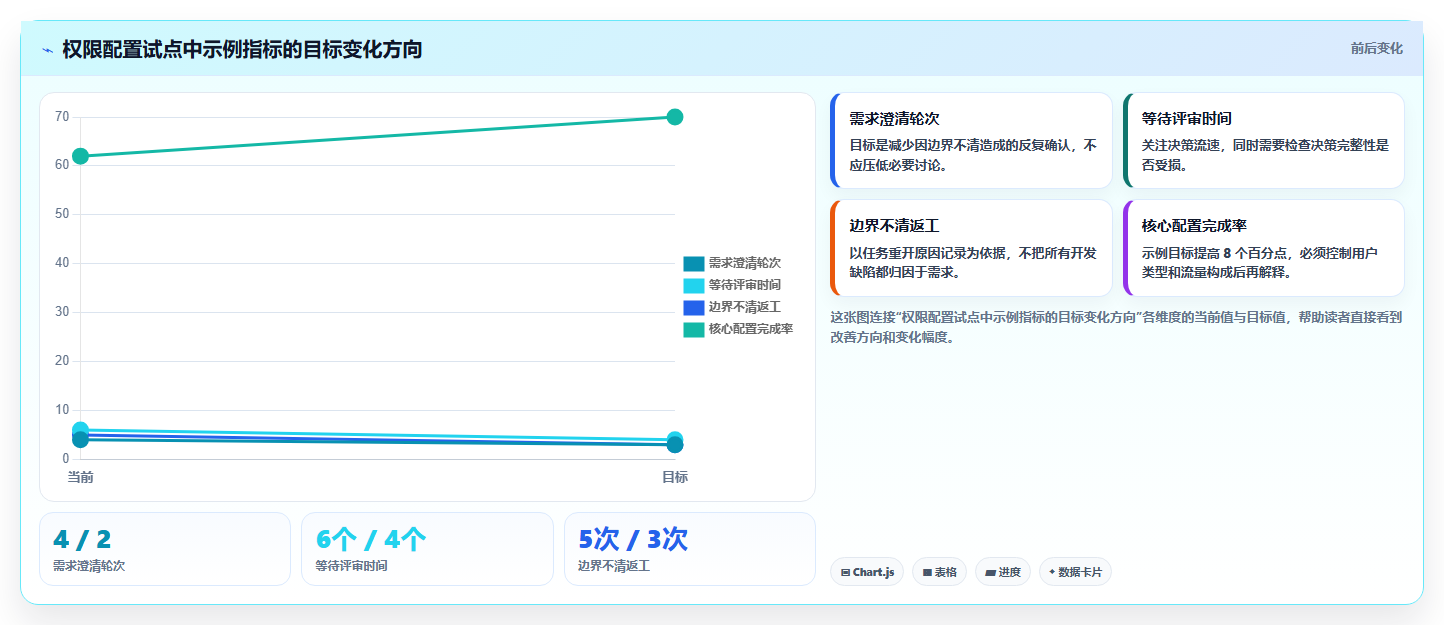
Task: Click the icon inside the 表格 chip
Action: click(927, 573)
